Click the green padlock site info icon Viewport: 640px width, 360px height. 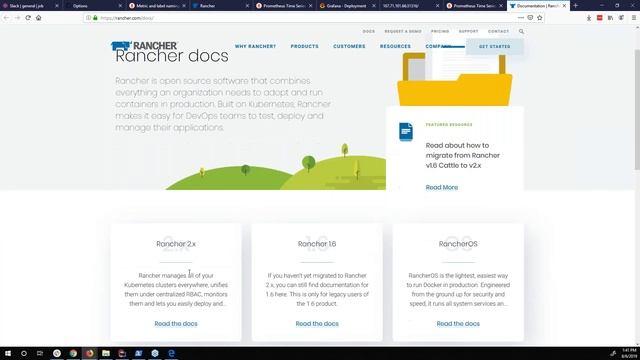pos(95,18)
